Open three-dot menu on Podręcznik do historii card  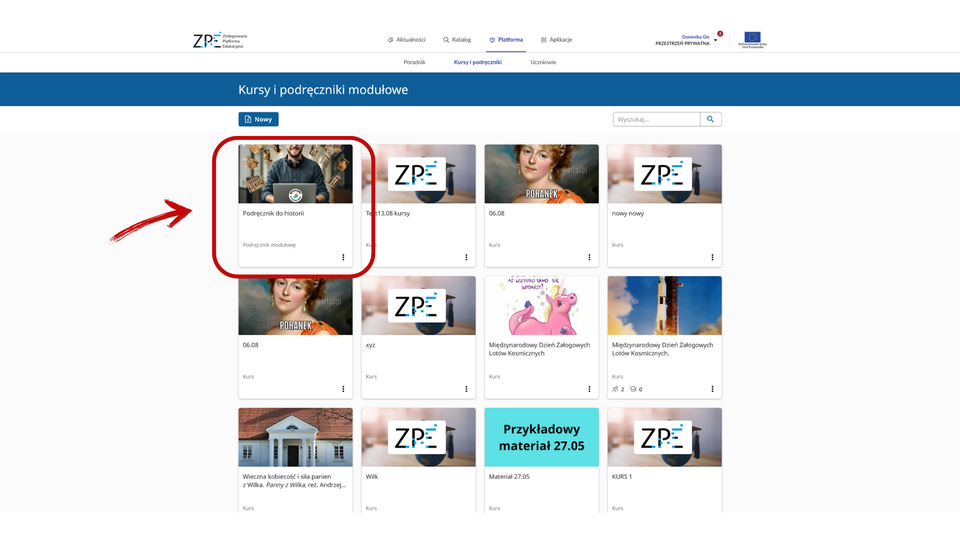(x=343, y=257)
